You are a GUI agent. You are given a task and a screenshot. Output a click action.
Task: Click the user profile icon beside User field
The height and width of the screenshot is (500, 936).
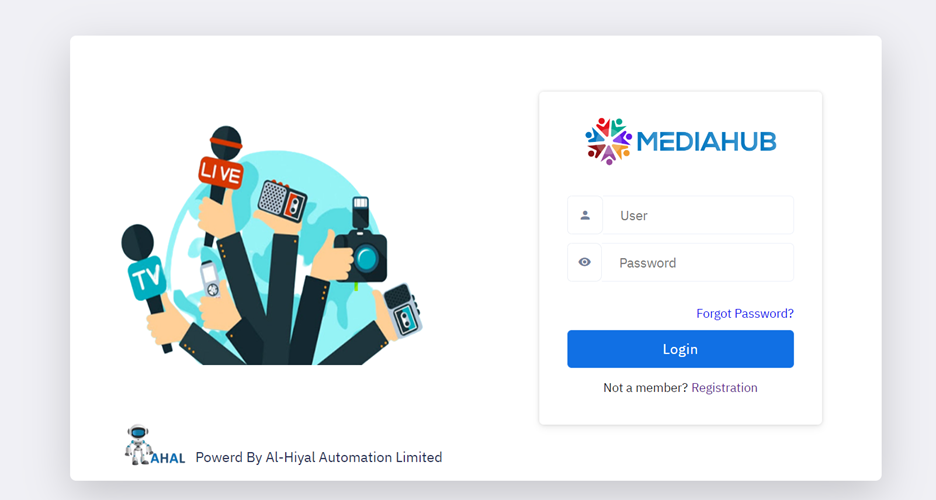[x=584, y=215]
